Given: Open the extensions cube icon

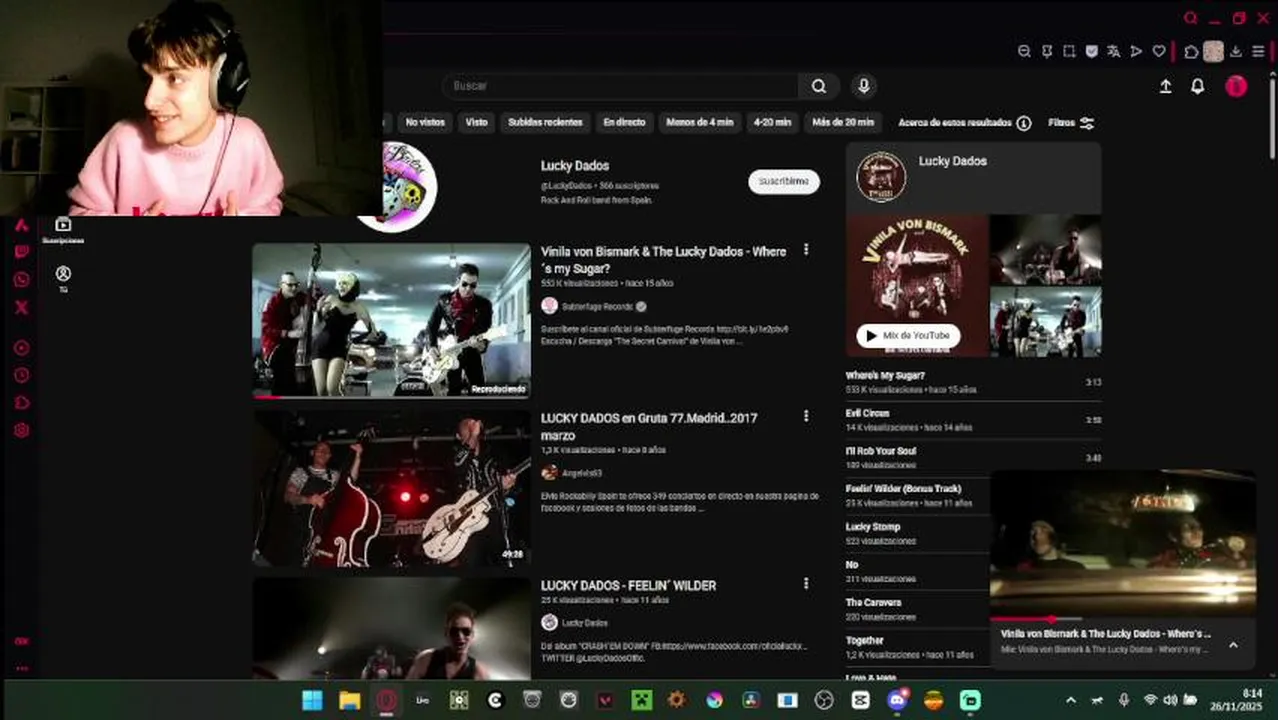Looking at the screenshot, I should [1191, 52].
